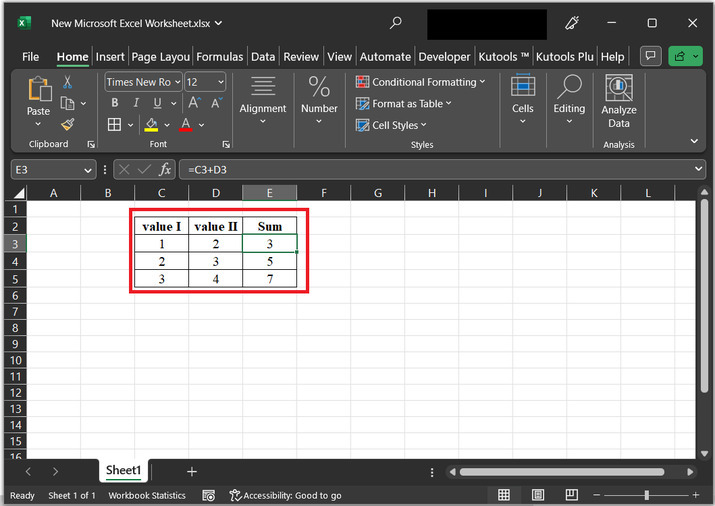Select the Sum header cell E2
Viewport: 715px width, 506px height.
[270, 226]
